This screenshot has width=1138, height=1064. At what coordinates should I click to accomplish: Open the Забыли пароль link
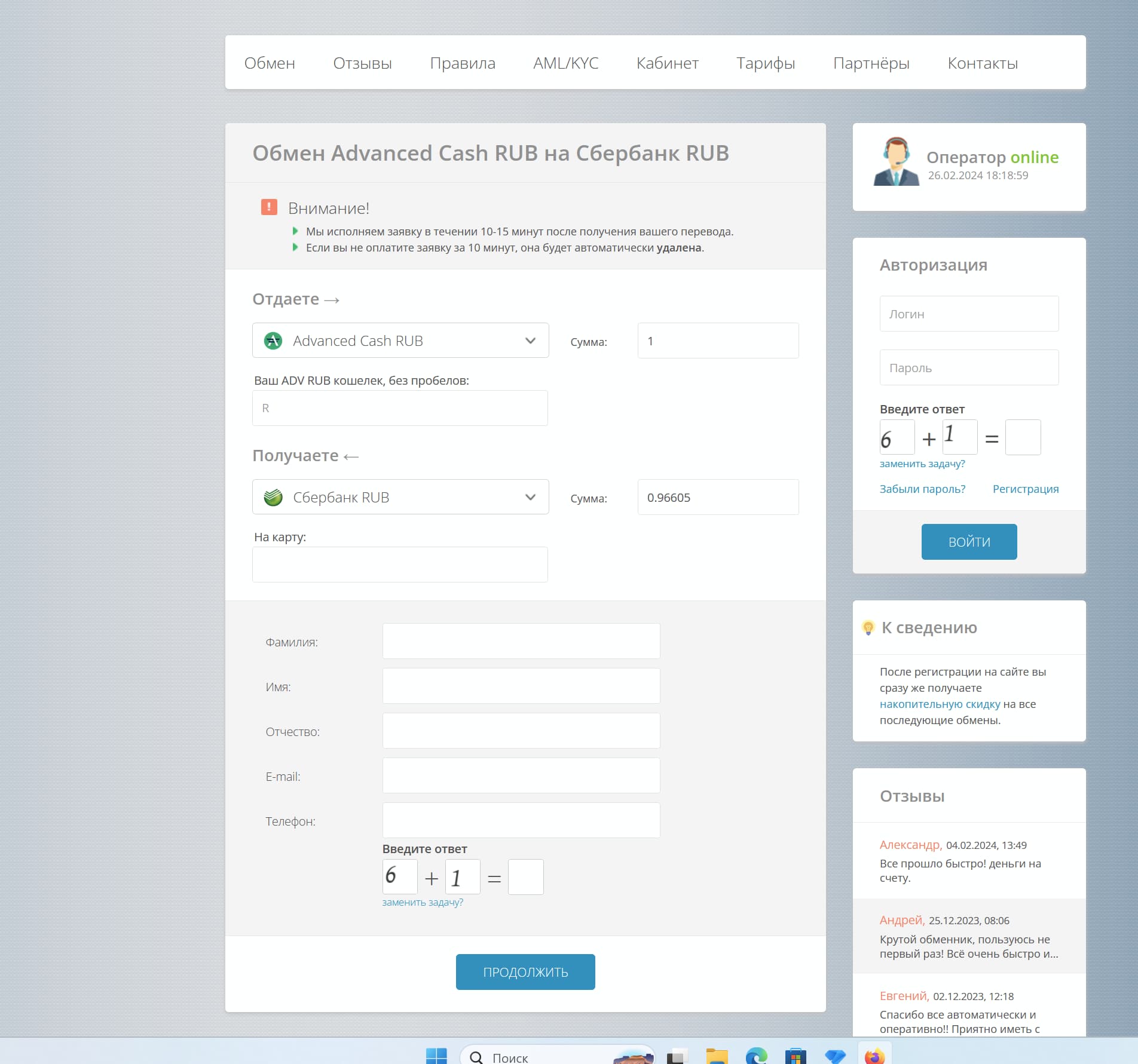coord(922,489)
